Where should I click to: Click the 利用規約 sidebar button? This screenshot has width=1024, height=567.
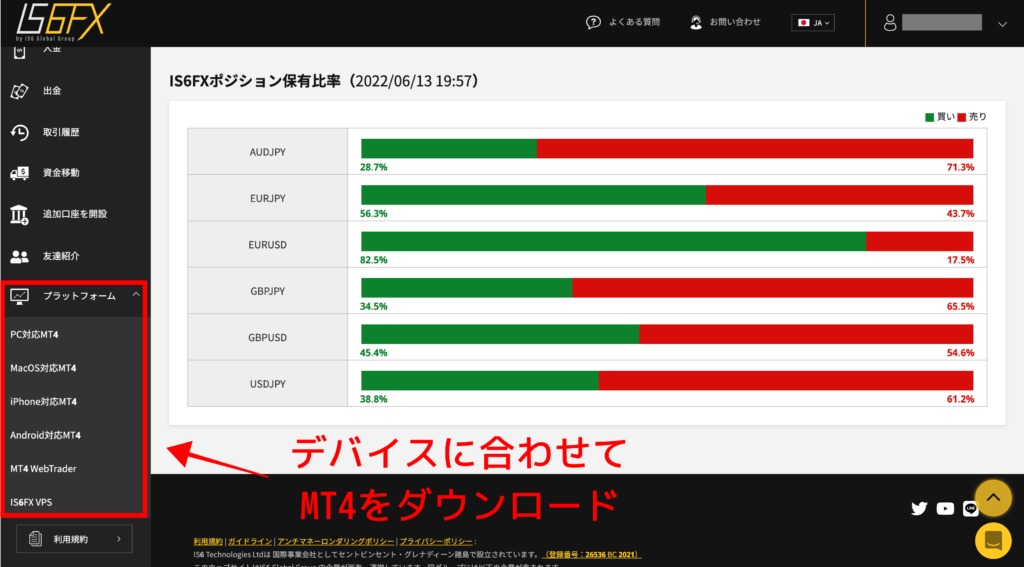(x=74, y=539)
